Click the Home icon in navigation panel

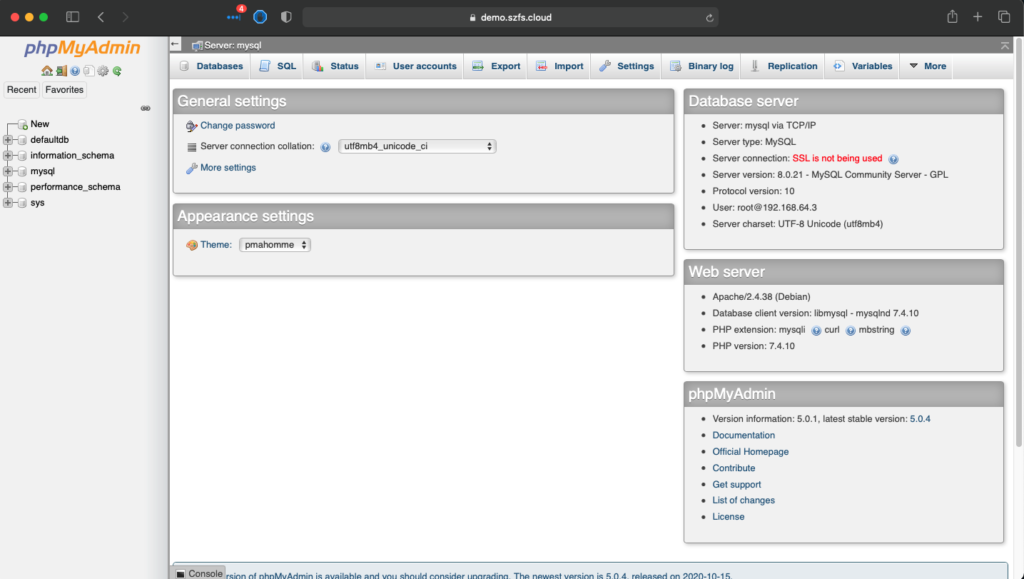(47, 71)
